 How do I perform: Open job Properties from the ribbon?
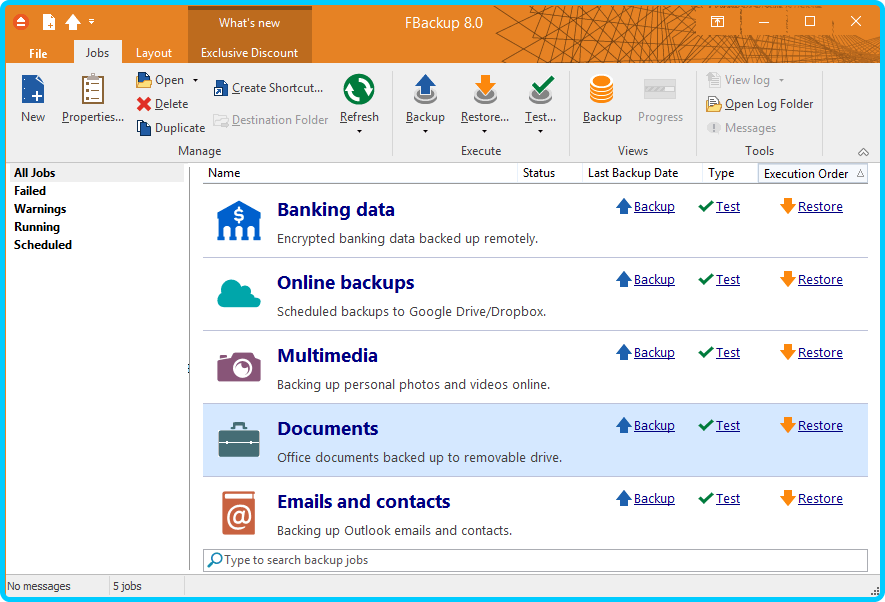[x=93, y=90]
